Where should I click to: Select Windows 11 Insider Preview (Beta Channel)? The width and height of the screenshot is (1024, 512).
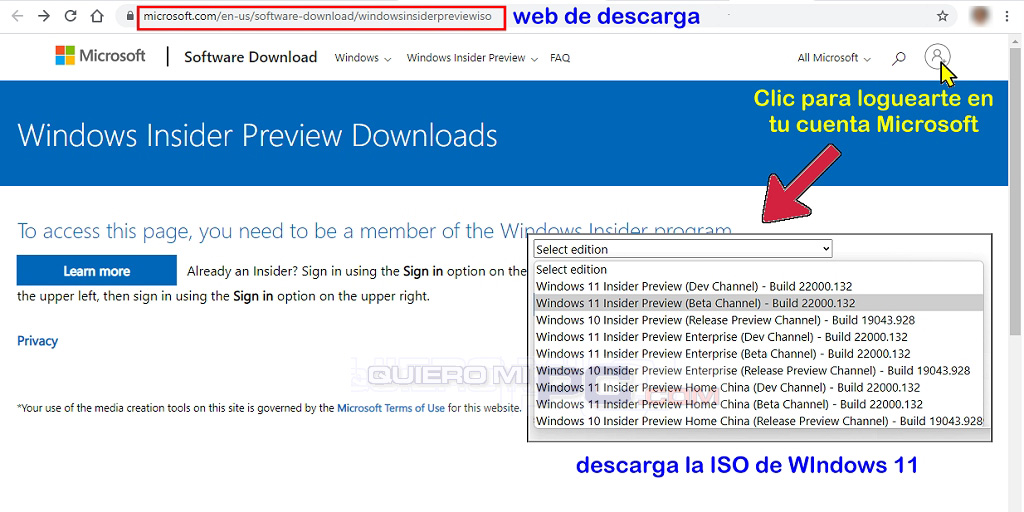coord(758,303)
